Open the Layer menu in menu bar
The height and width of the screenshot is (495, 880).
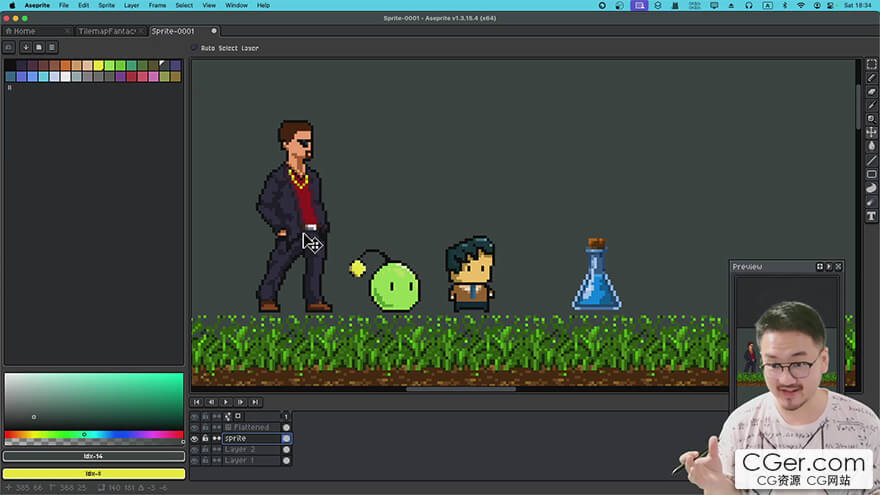tap(131, 5)
